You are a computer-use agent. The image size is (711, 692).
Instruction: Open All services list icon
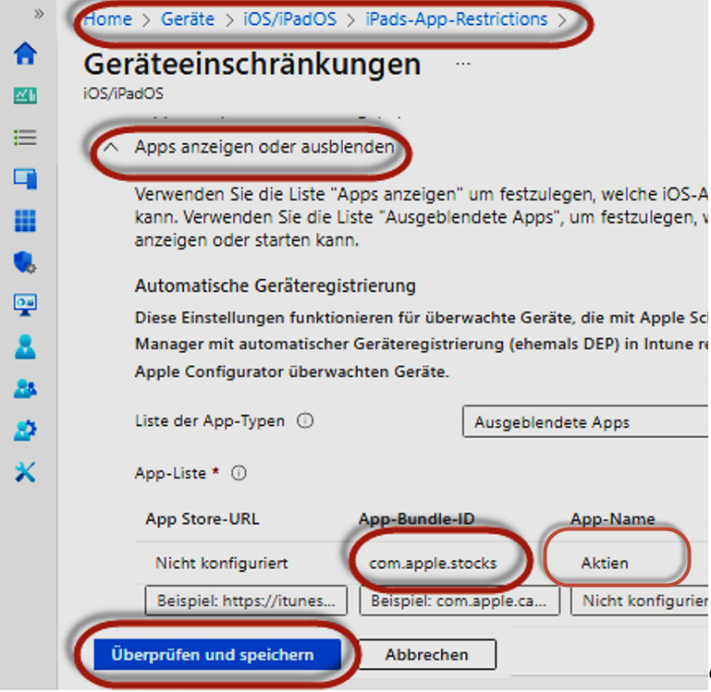point(25,137)
